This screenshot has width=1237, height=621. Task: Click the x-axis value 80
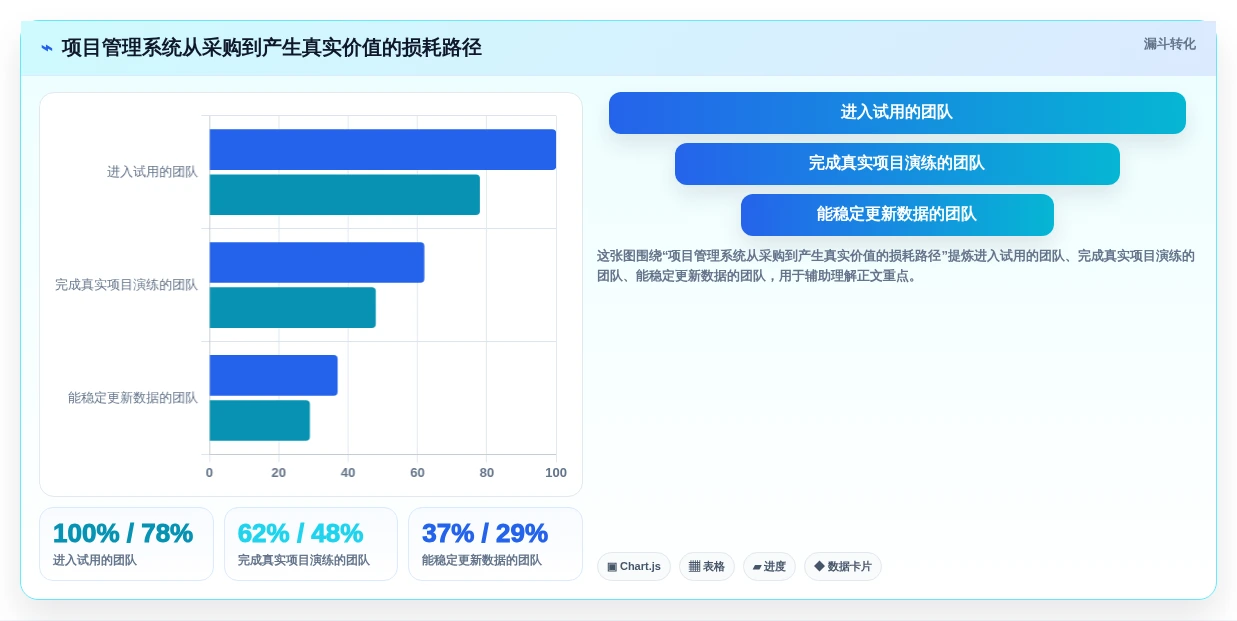pos(487,473)
